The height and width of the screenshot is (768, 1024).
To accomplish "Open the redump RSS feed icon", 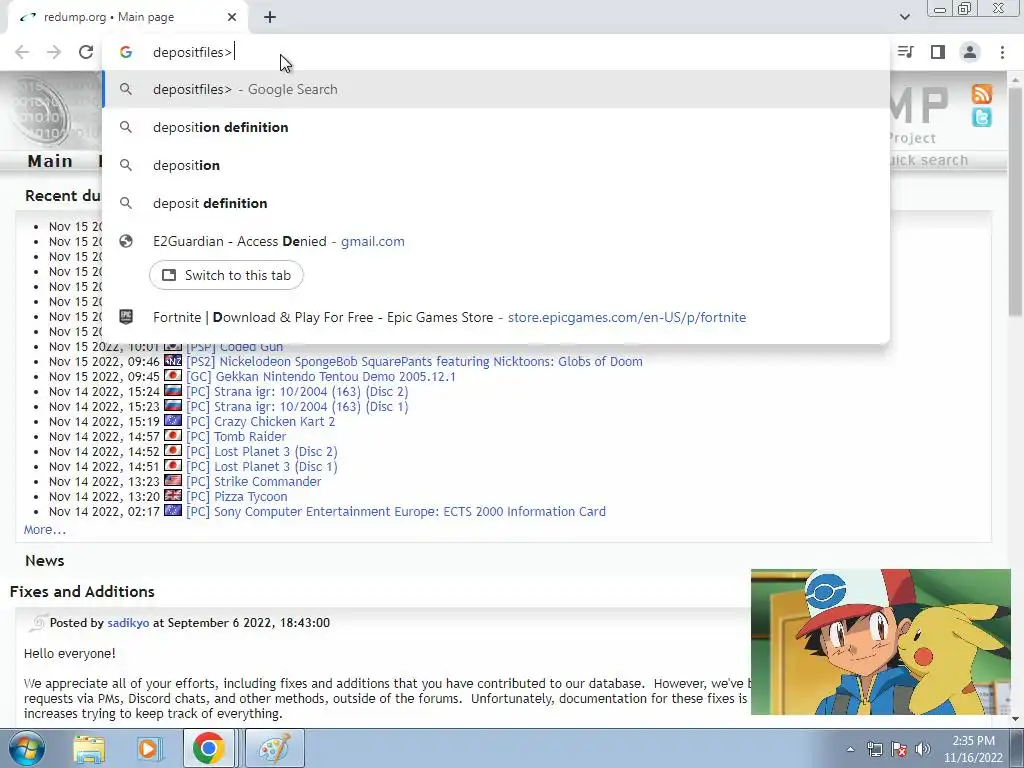I will (982, 93).
